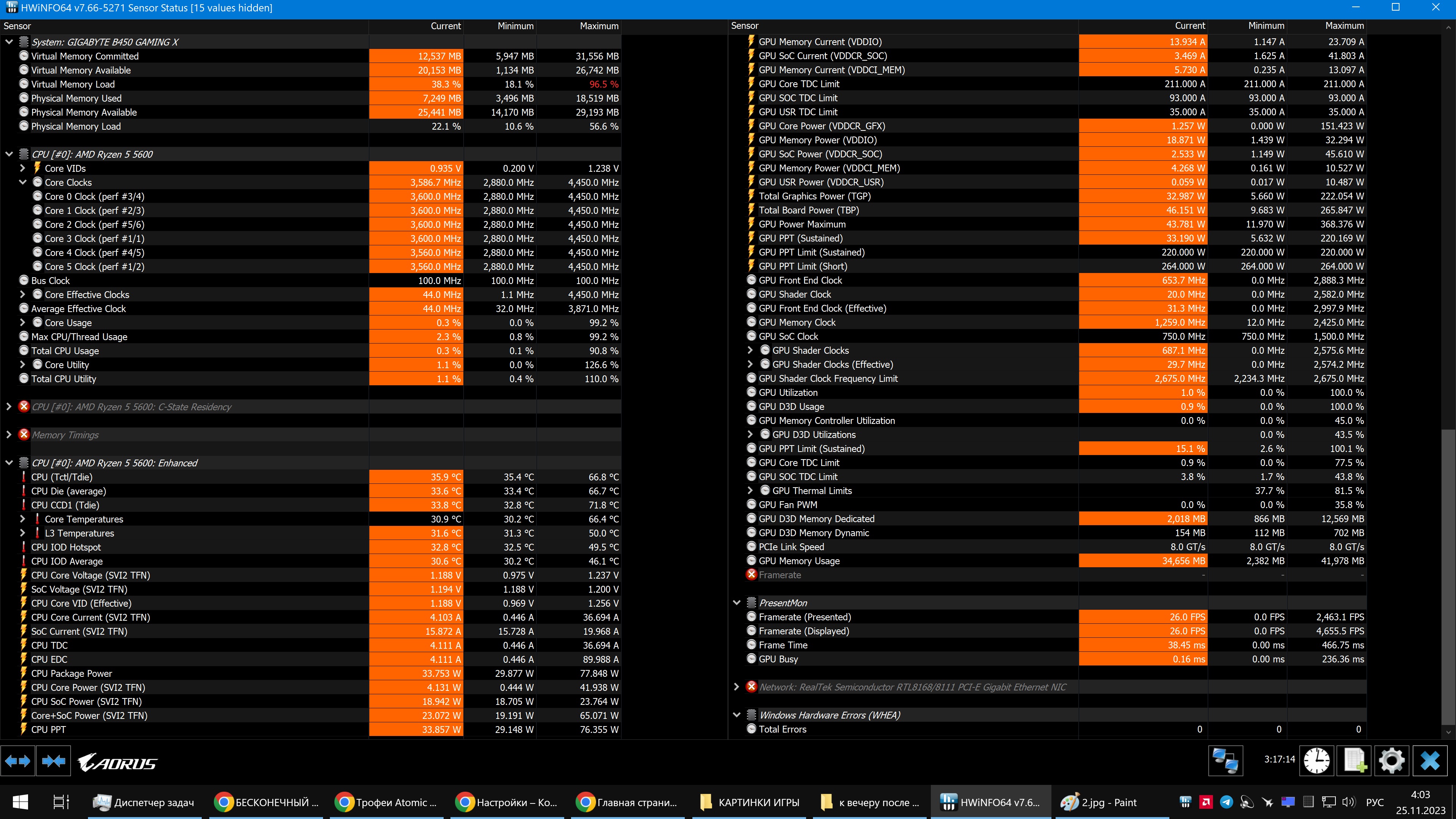Switch to the Диспетчер задач taskbar window

click(144, 802)
